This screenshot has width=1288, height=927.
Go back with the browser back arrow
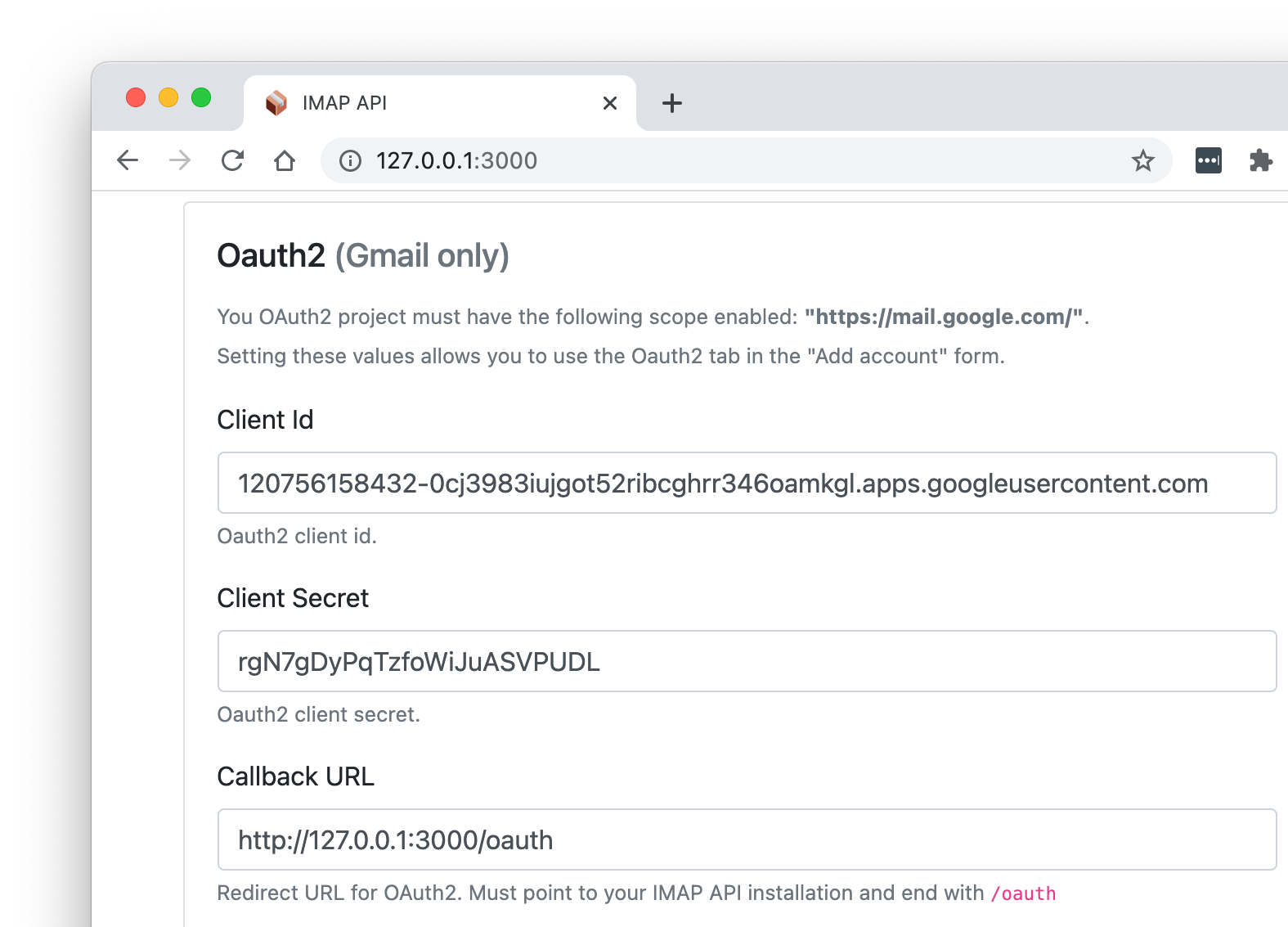point(128,160)
